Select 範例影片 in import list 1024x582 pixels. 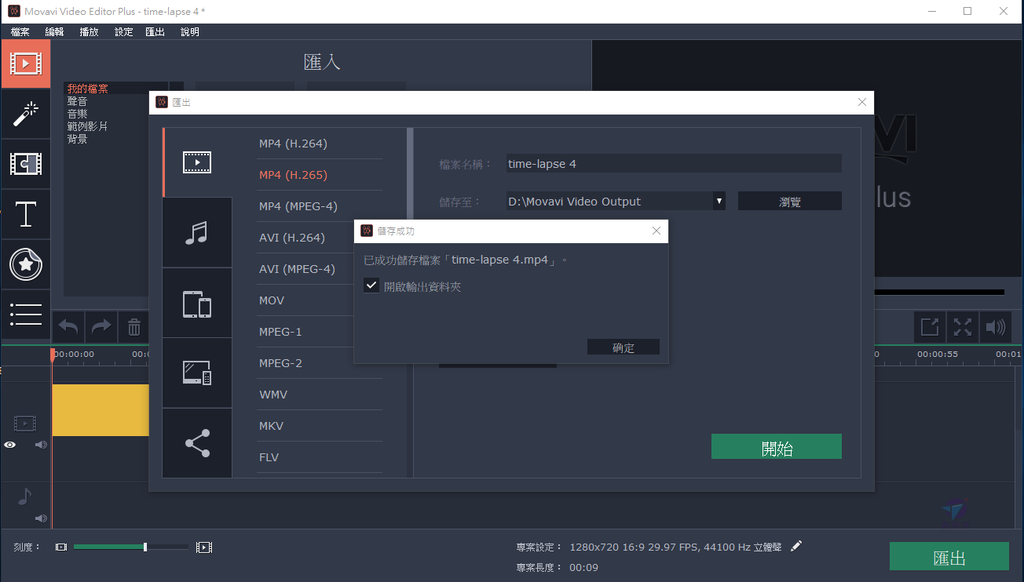[x=87, y=126]
